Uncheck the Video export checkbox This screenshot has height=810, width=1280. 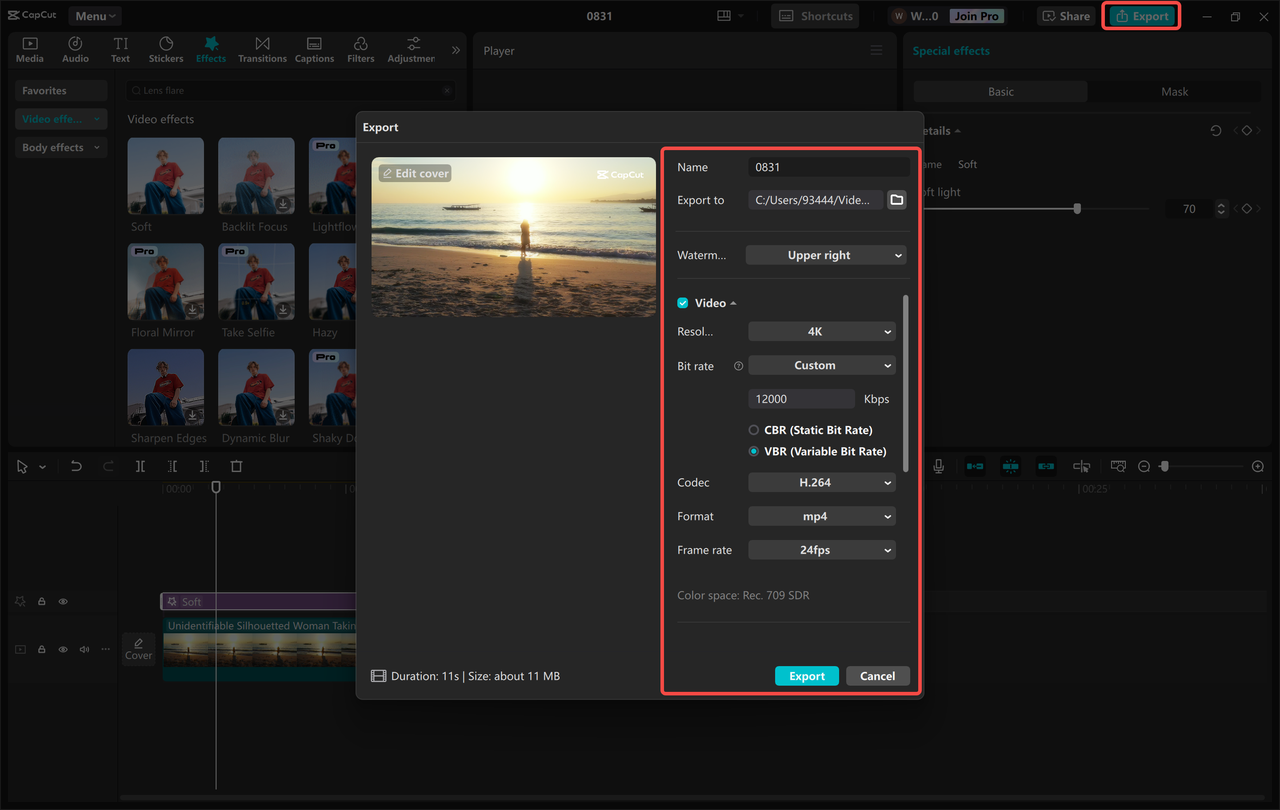pos(681,302)
